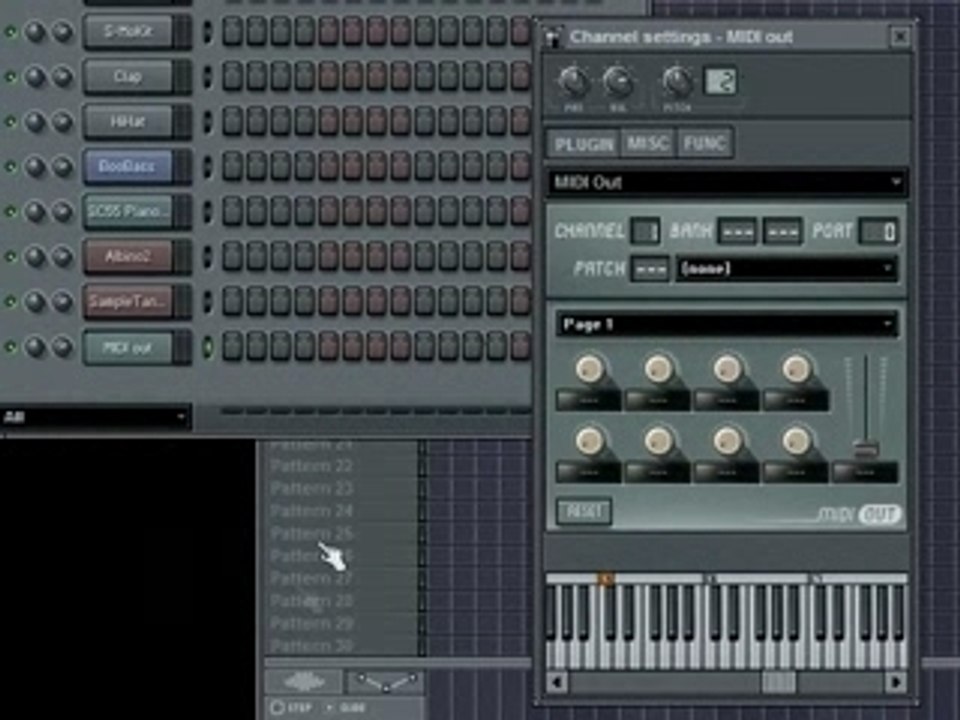Viewport: 960px width, 720px height.
Task: Open the Page 1 controller page dropdown
Action: point(727,324)
